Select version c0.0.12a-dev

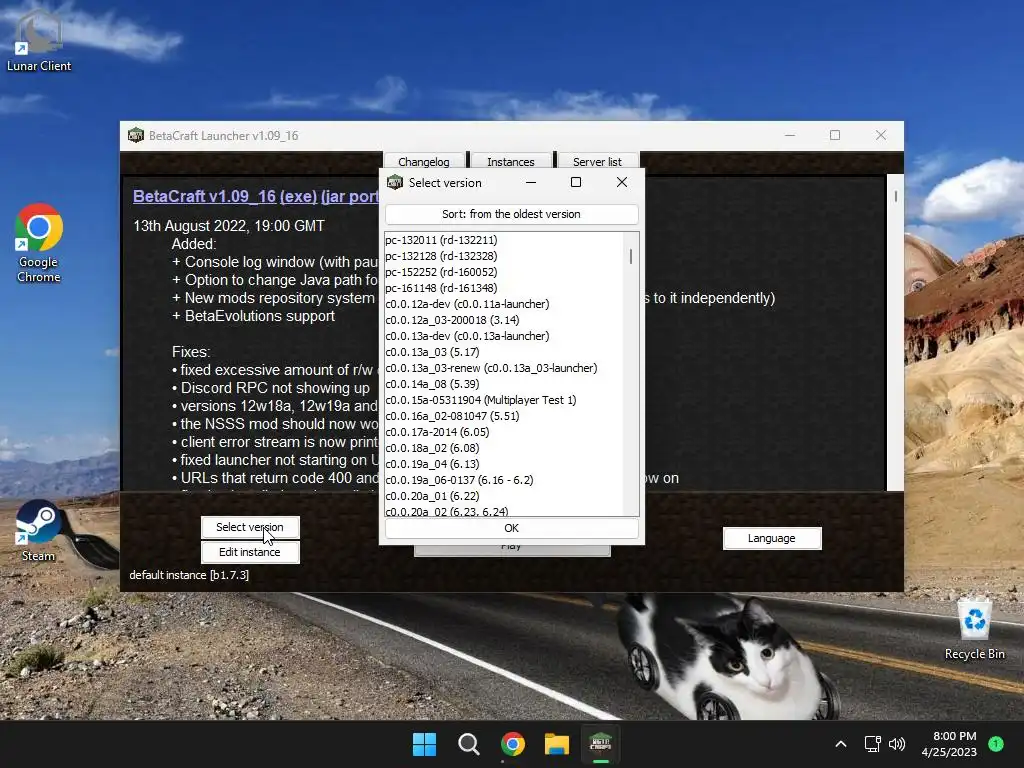(x=504, y=304)
